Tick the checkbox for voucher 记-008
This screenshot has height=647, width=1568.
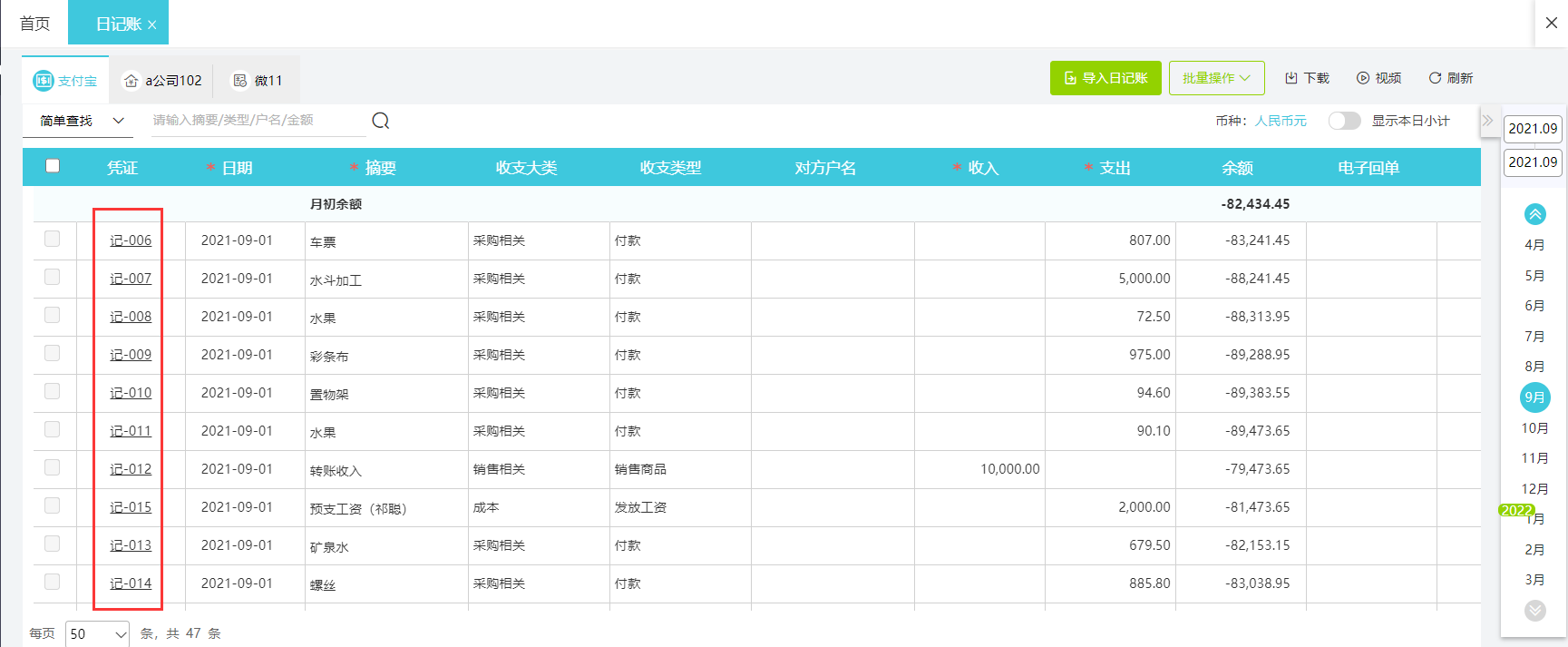(x=53, y=315)
